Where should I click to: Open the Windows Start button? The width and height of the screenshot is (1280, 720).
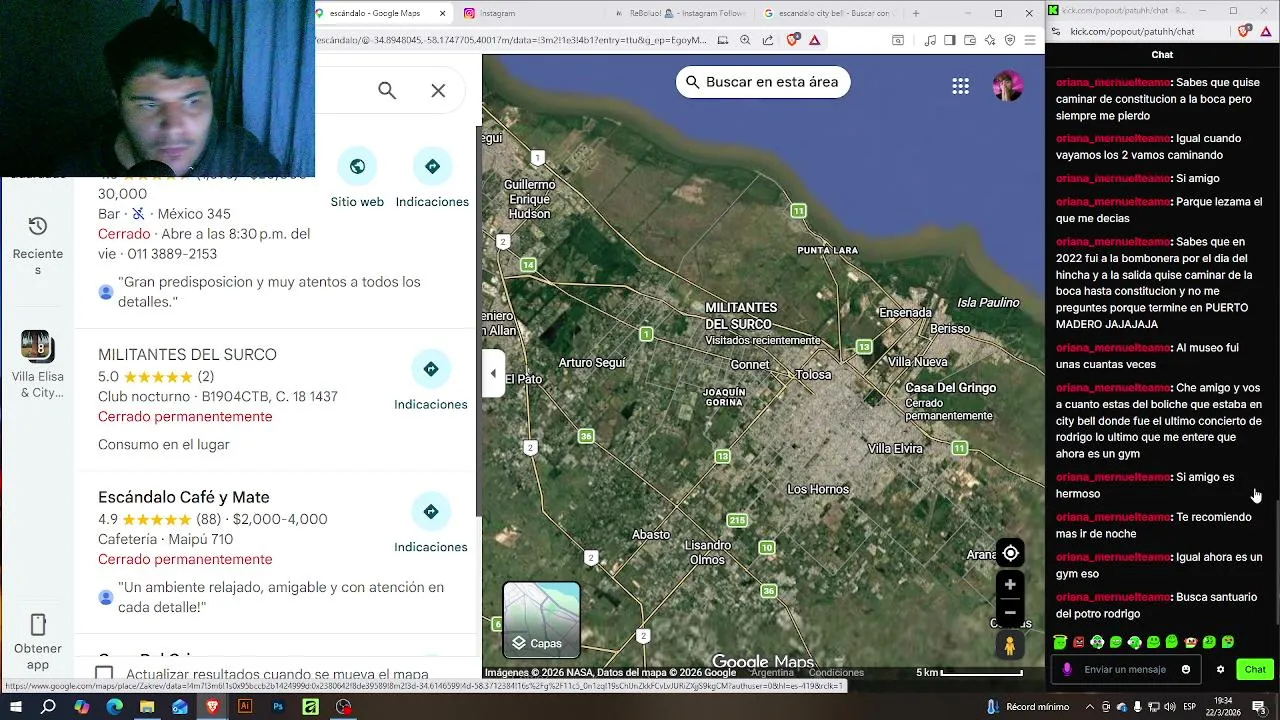(16, 707)
